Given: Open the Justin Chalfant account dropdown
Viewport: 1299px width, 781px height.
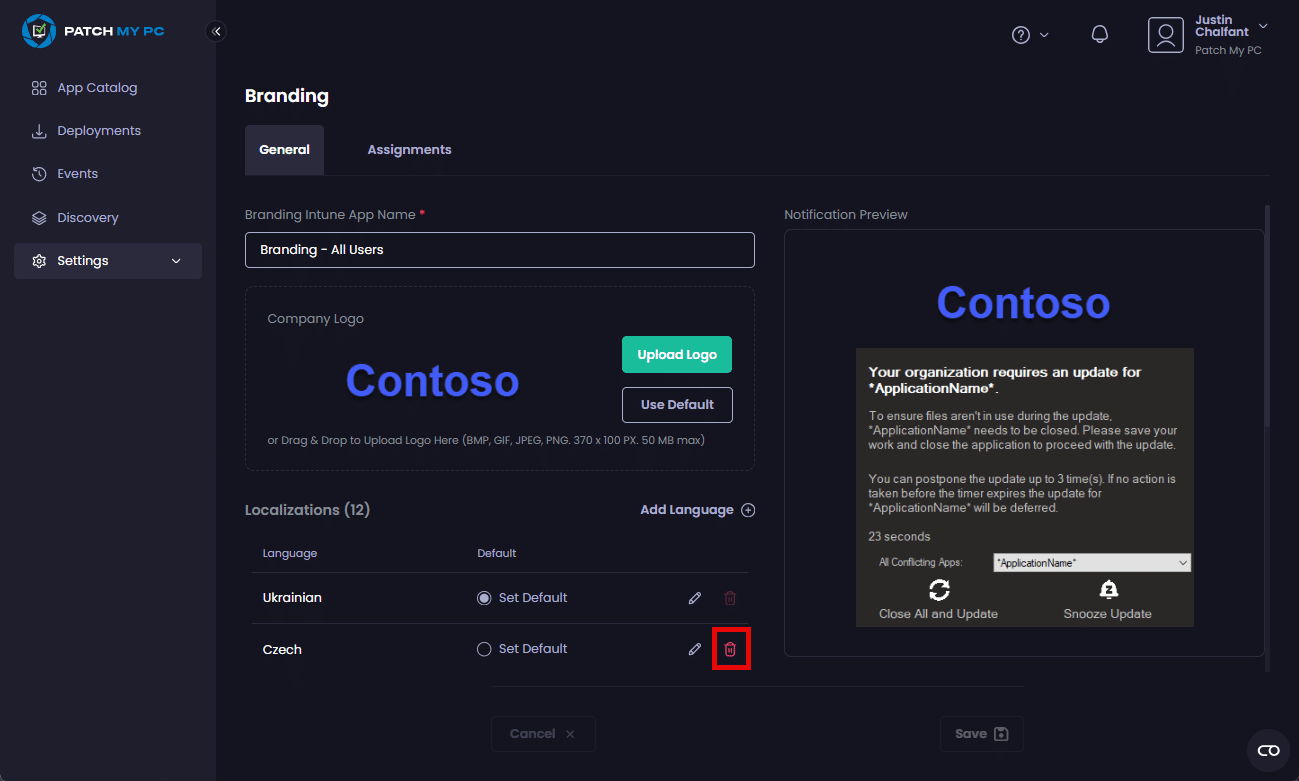Looking at the screenshot, I should (1208, 35).
